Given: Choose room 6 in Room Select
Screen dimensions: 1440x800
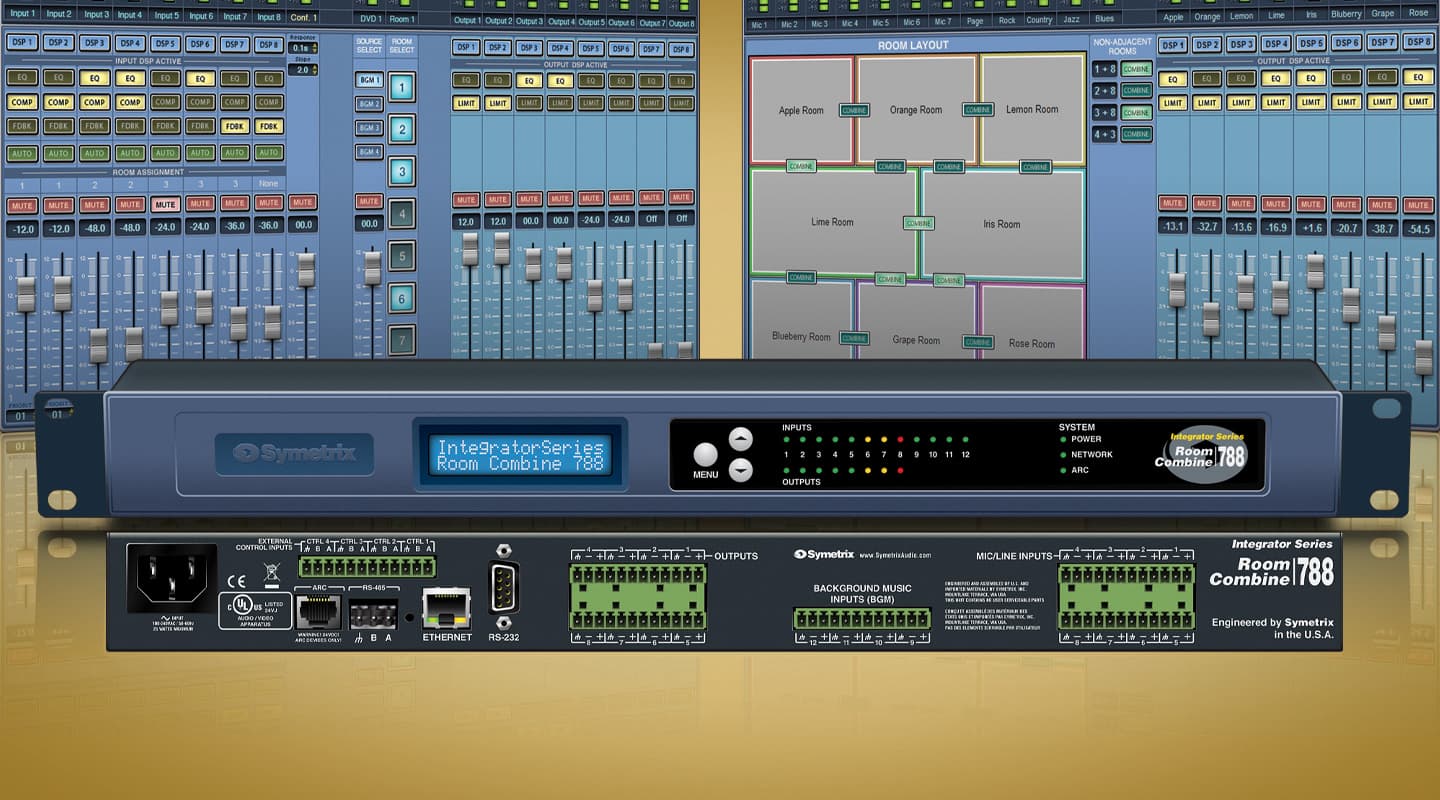Looking at the screenshot, I should click(x=402, y=298).
